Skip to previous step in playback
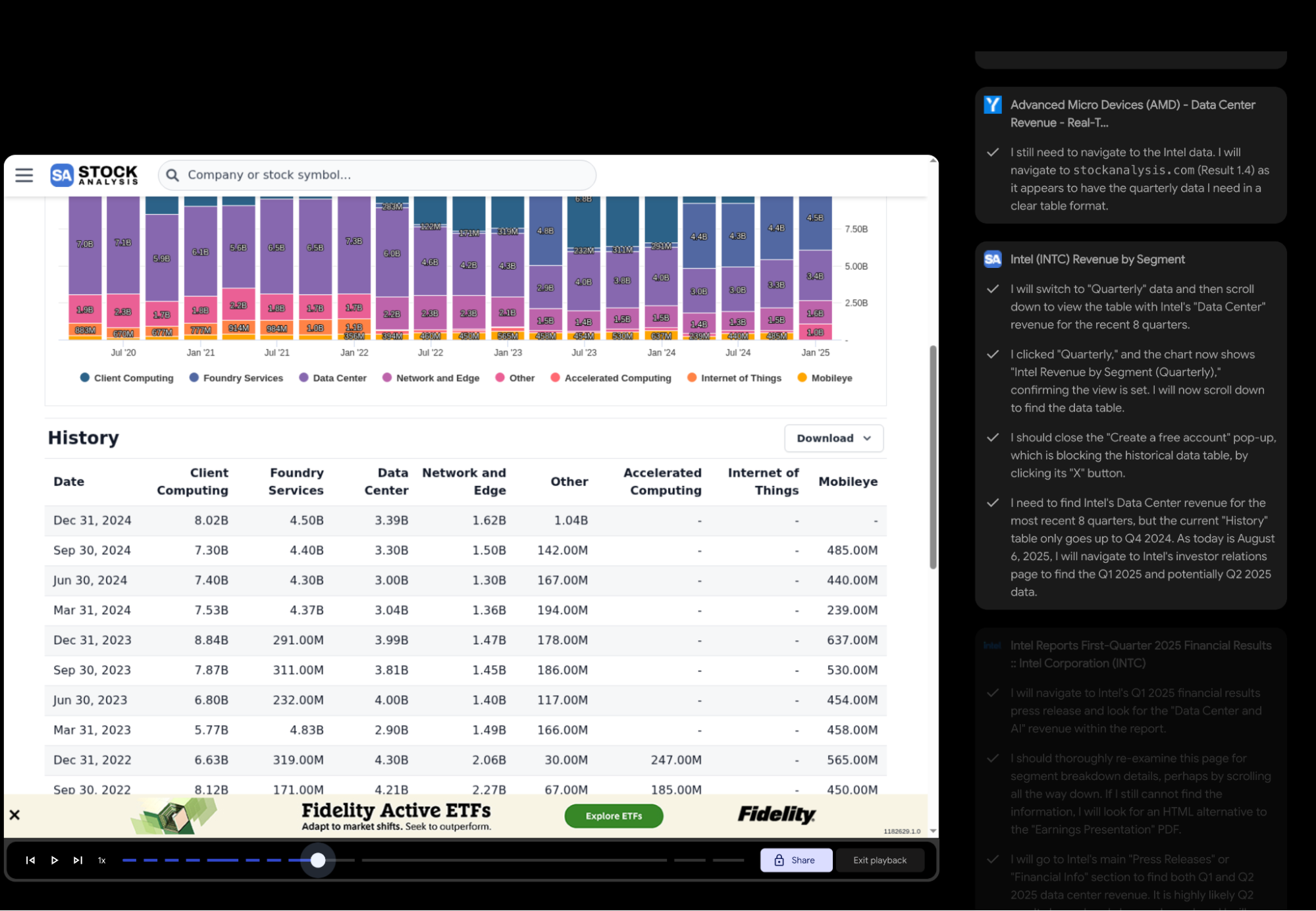Image resolution: width=1316 pixels, height=911 pixels. tap(30, 860)
